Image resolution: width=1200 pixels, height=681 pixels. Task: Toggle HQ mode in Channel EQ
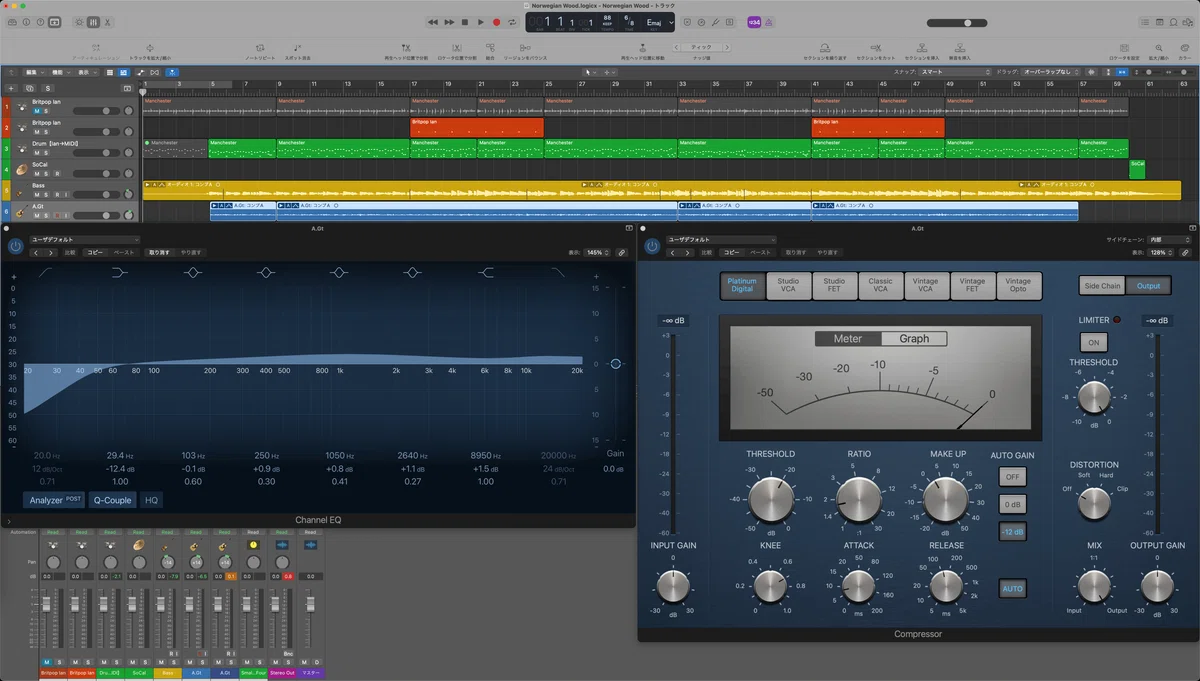click(152, 500)
